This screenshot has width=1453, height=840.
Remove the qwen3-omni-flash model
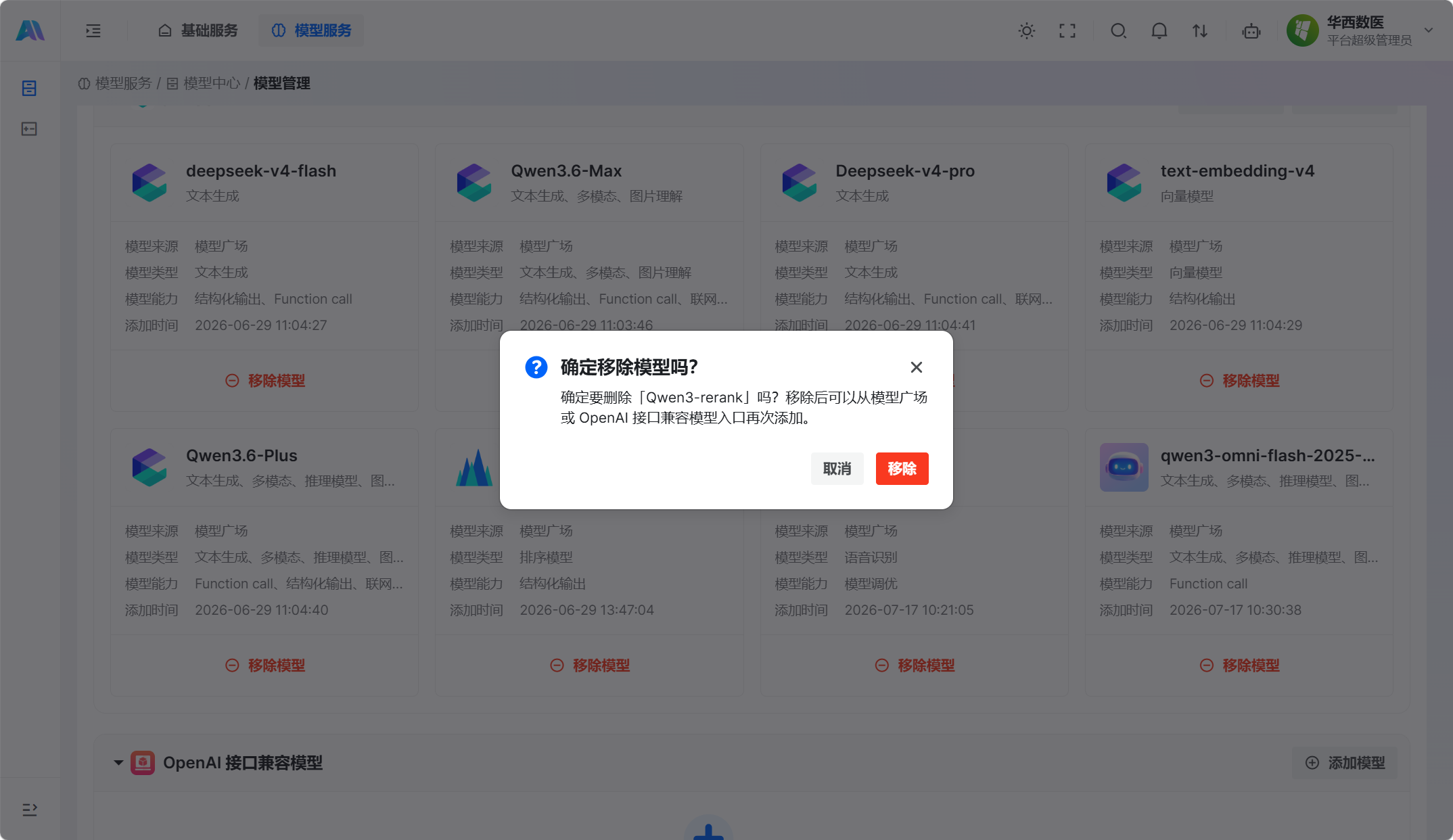tap(1239, 666)
